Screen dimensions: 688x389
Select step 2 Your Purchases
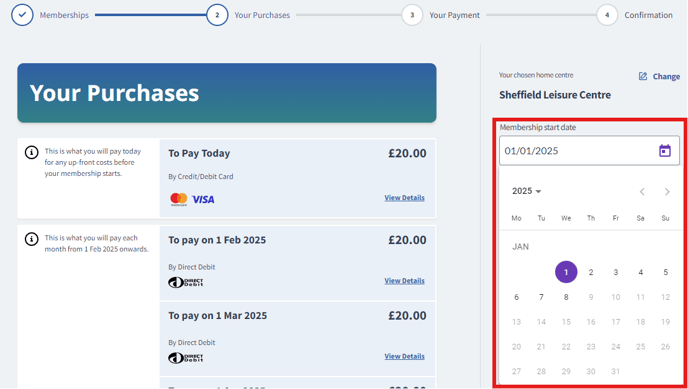coord(217,15)
